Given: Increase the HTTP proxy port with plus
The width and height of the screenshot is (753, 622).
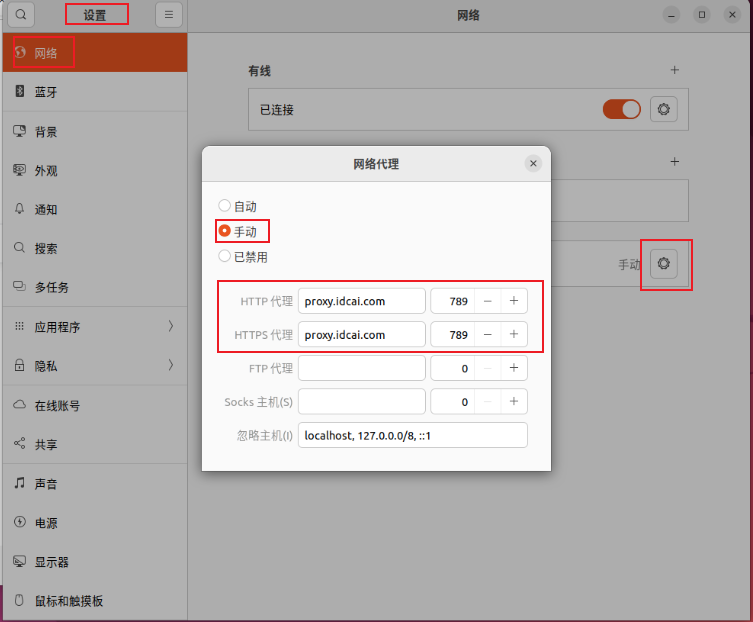Looking at the screenshot, I should point(513,301).
